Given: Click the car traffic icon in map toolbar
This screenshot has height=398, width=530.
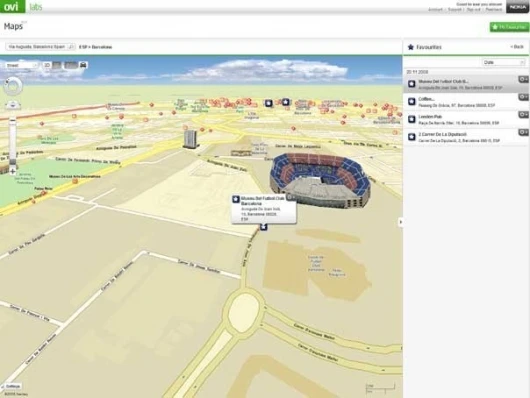Looking at the screenshot, I should pyautogui.click(x=83, y=65).
